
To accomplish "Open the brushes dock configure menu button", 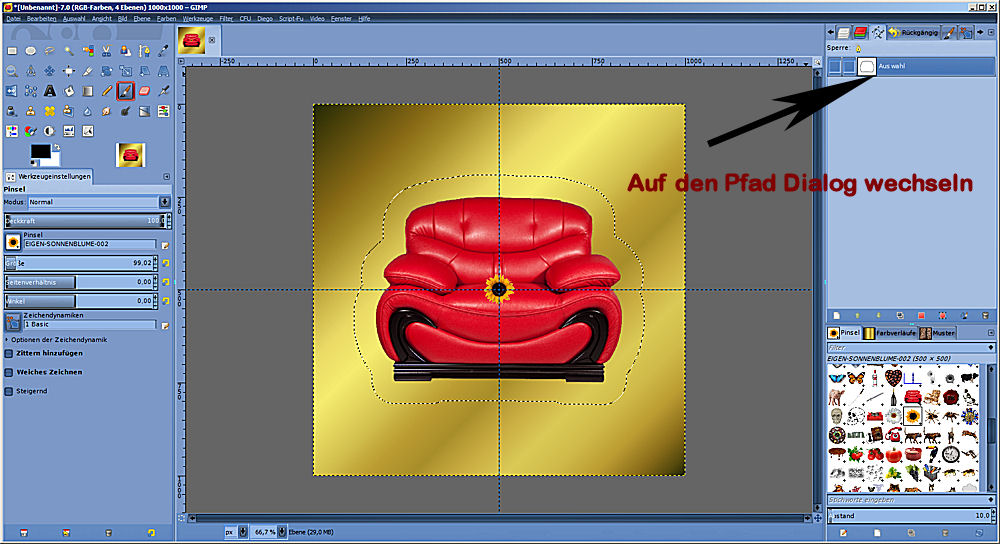I will 991,333.
